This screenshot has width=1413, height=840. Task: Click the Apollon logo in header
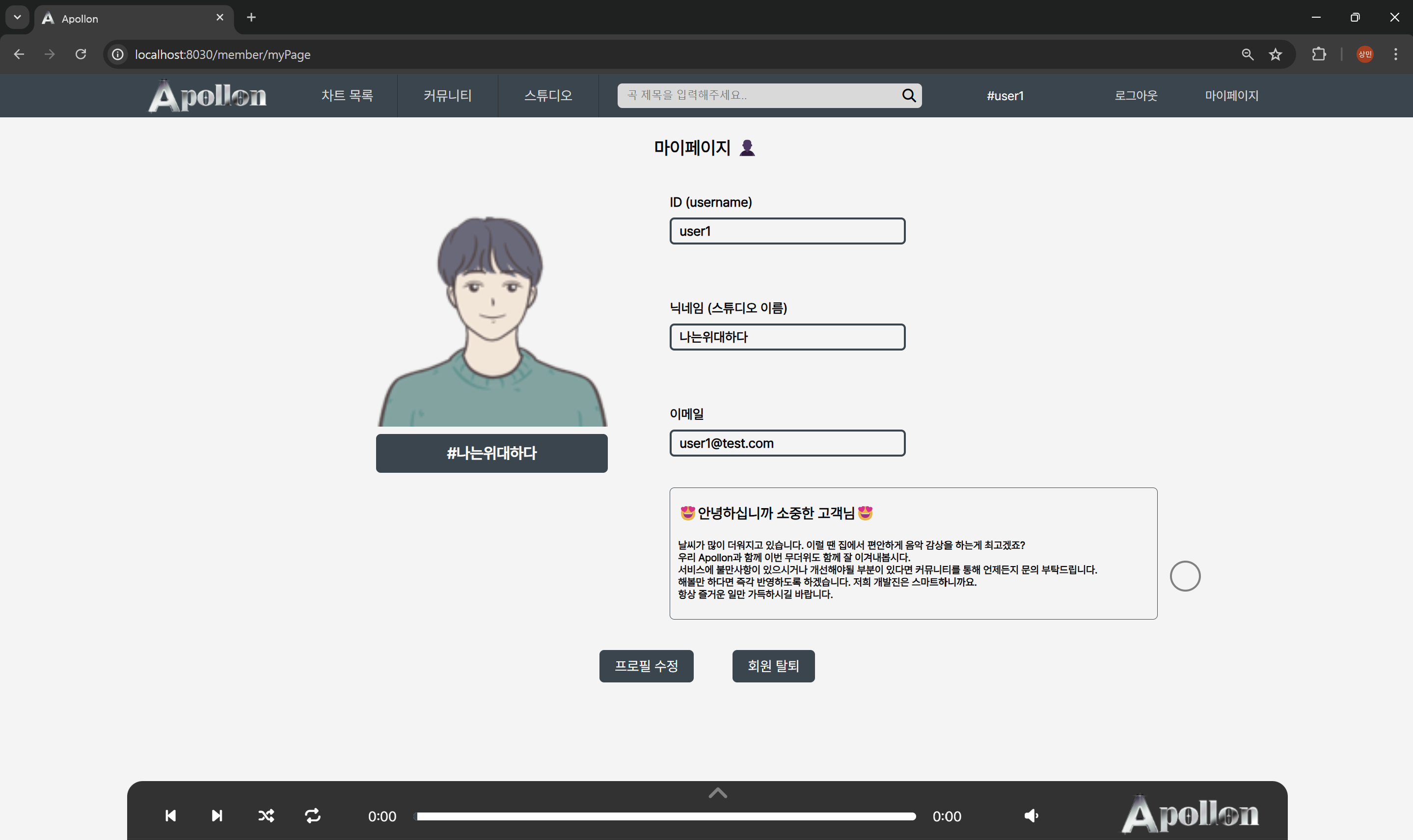tap(208, 96)
